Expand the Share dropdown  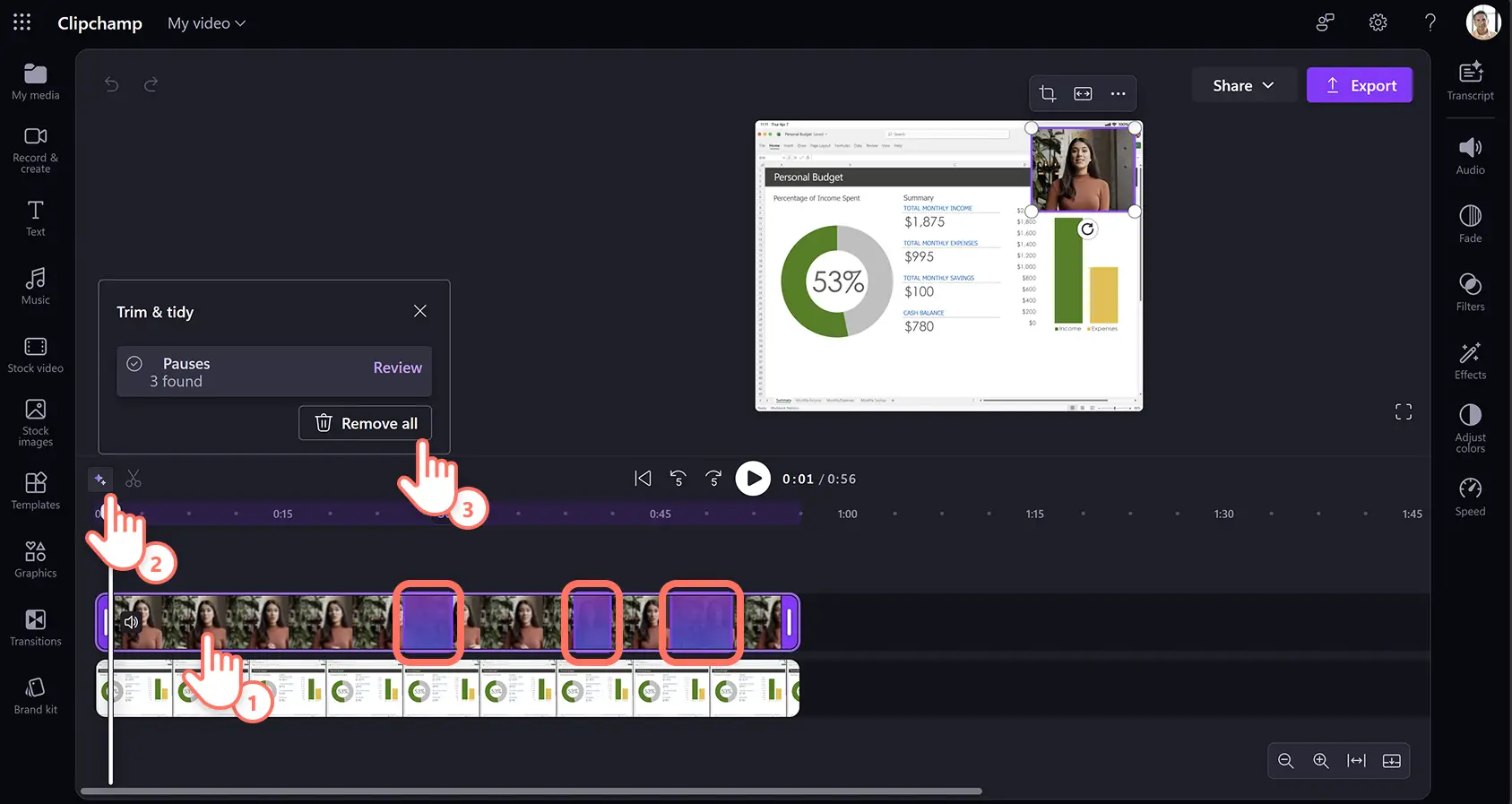pyautogui.click(x=1242, y=85)
